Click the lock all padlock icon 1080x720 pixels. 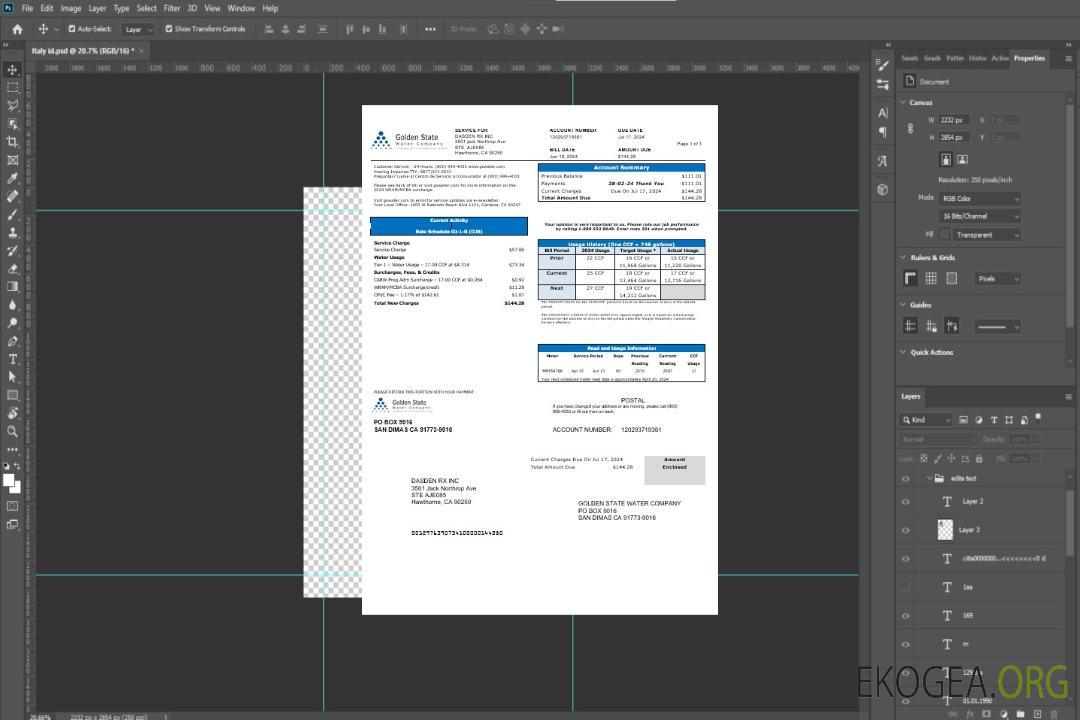click(x=979, y=458)
